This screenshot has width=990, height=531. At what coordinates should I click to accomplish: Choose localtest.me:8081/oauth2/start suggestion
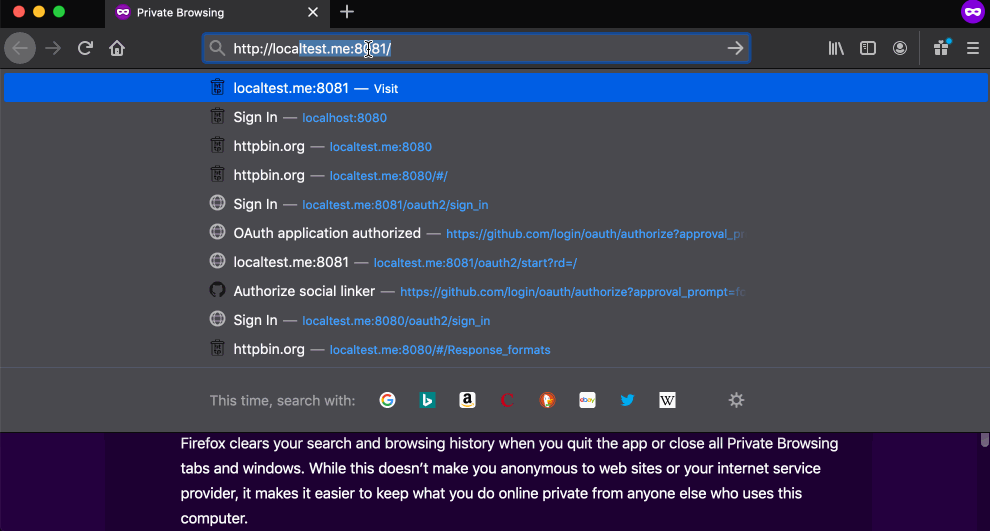496,262
